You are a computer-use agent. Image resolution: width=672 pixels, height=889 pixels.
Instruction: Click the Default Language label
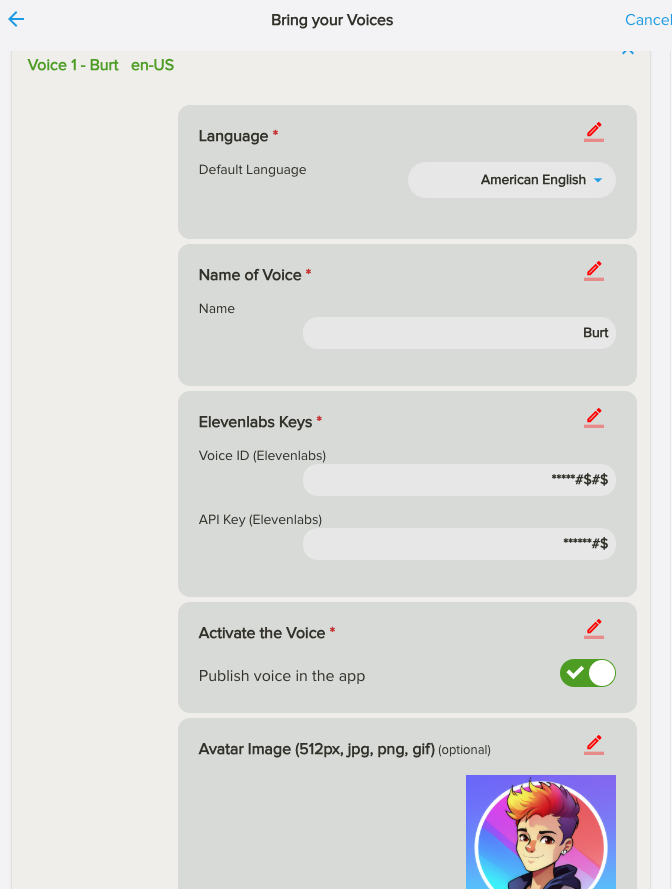(252, 170)
